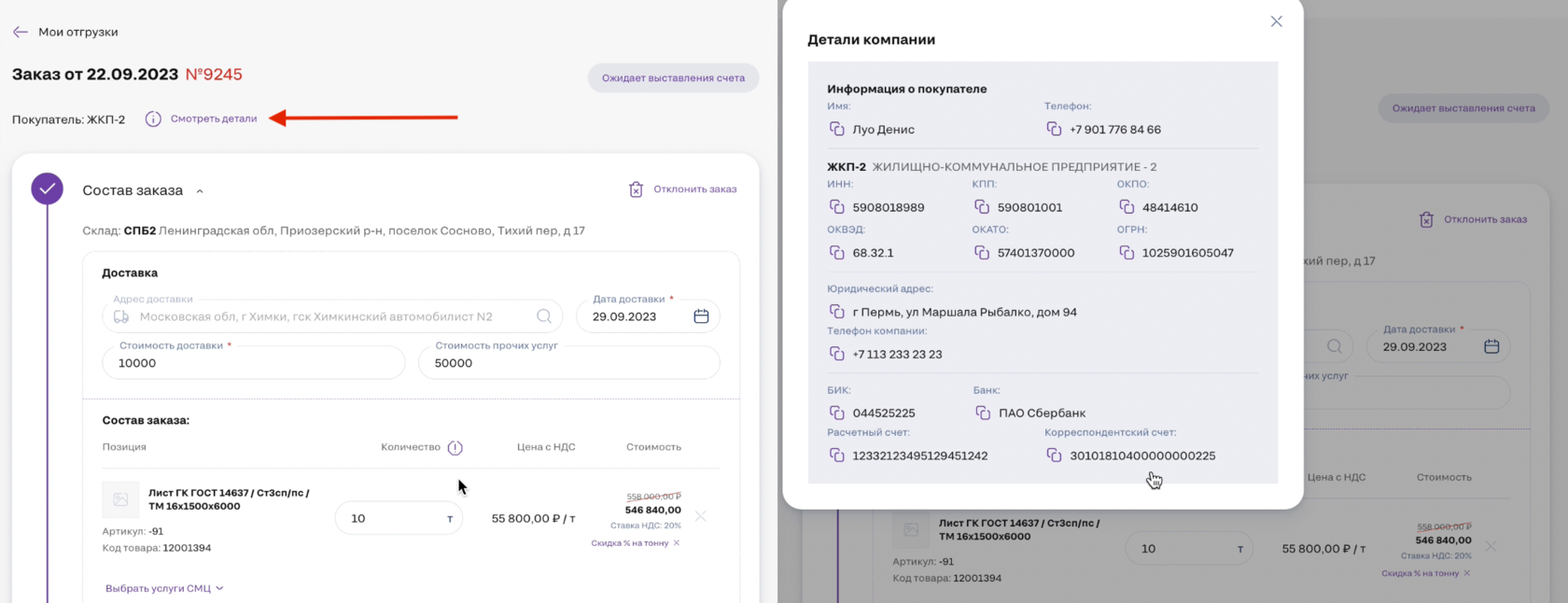Go back via the Мои отгрузки arrow

[21, 32]
